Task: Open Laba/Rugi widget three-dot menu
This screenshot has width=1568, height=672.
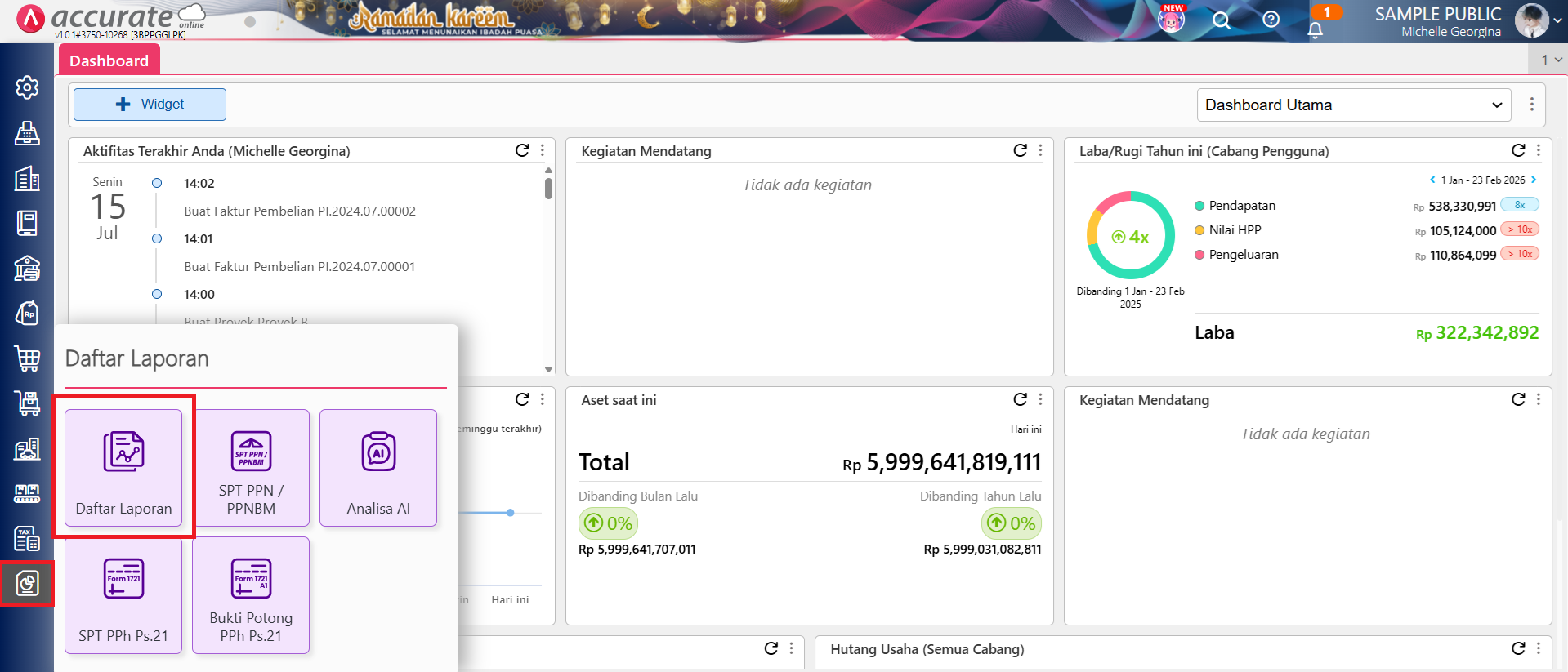Action: [x=1539, y=150]
